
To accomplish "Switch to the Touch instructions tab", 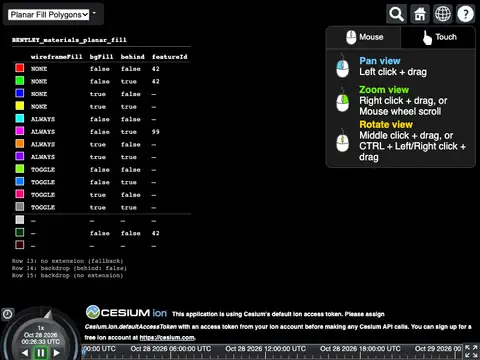I will click(x=438, y=37).
